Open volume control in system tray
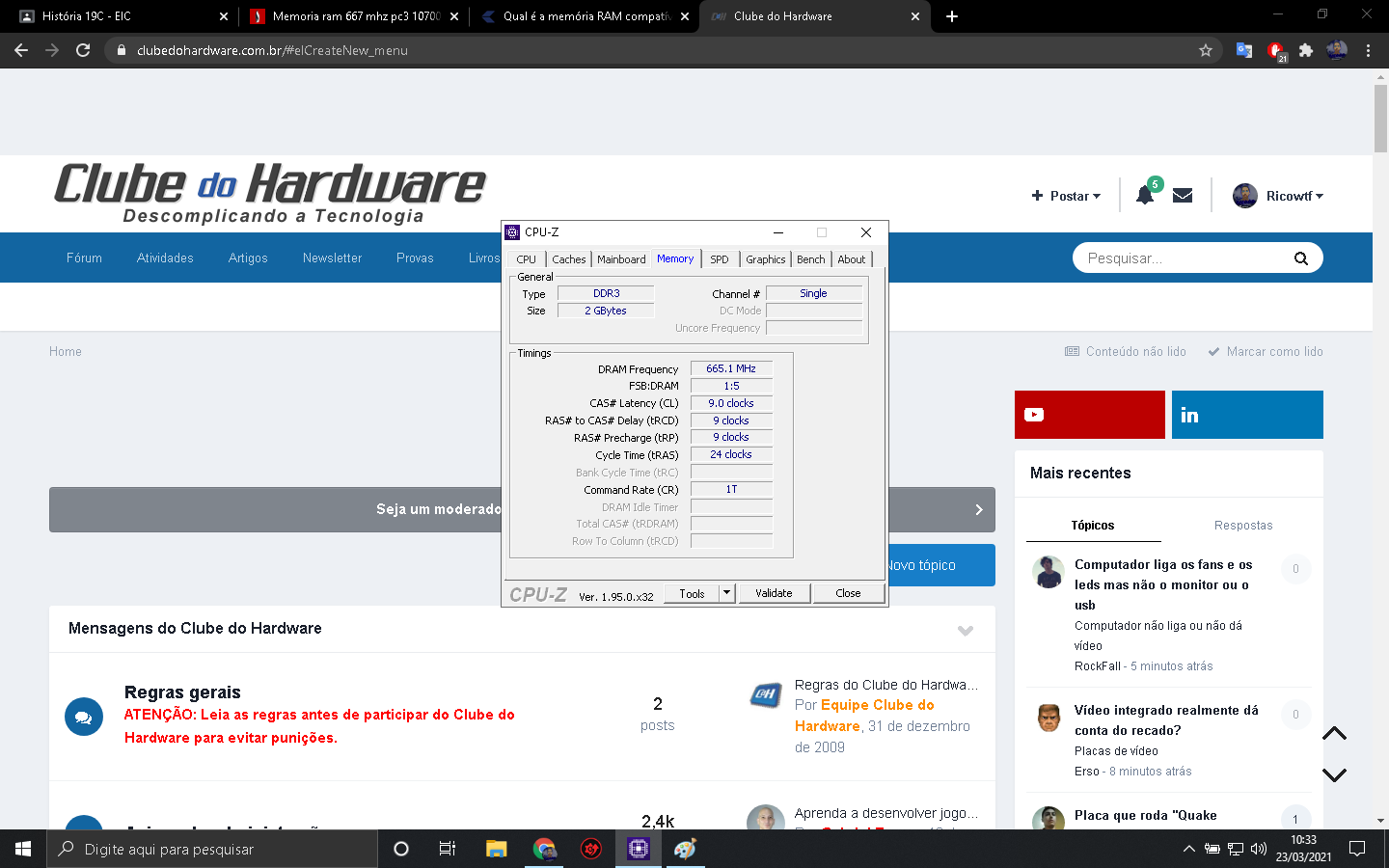The width and height of the screenshot is (1389, 868). point(1258,849)
